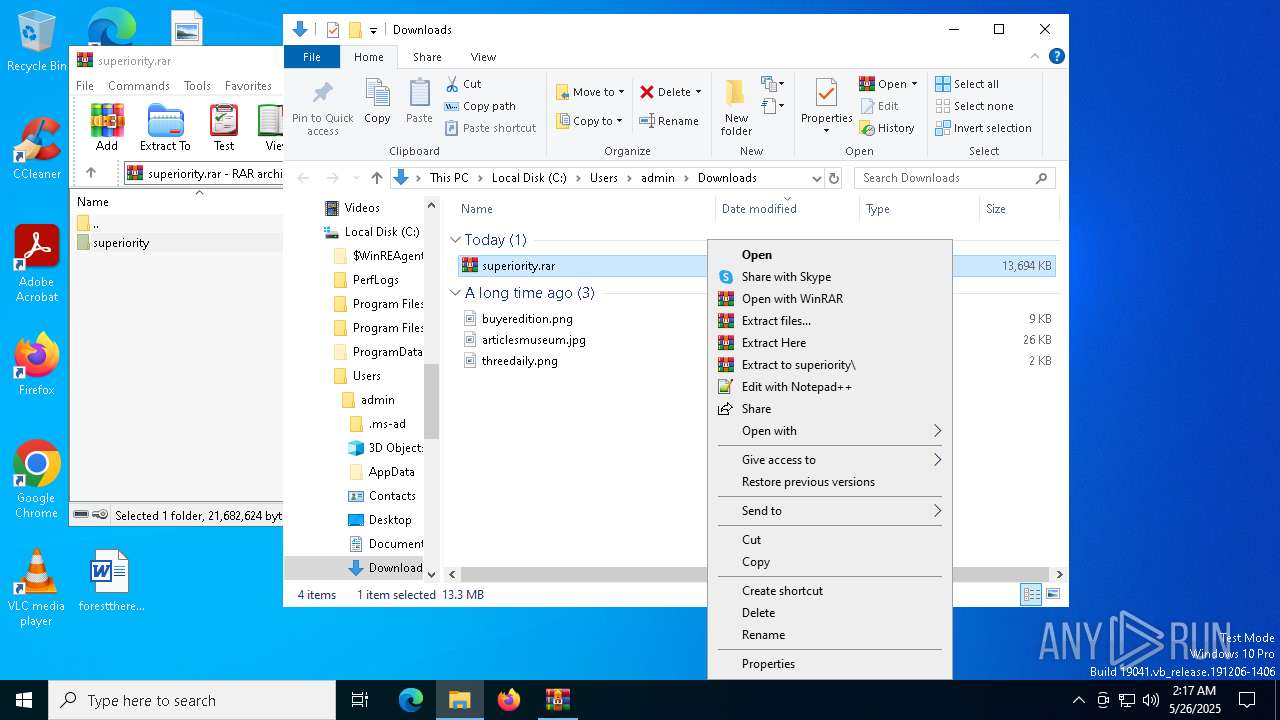Expand Send to submenu

click(x=830, y=511)
